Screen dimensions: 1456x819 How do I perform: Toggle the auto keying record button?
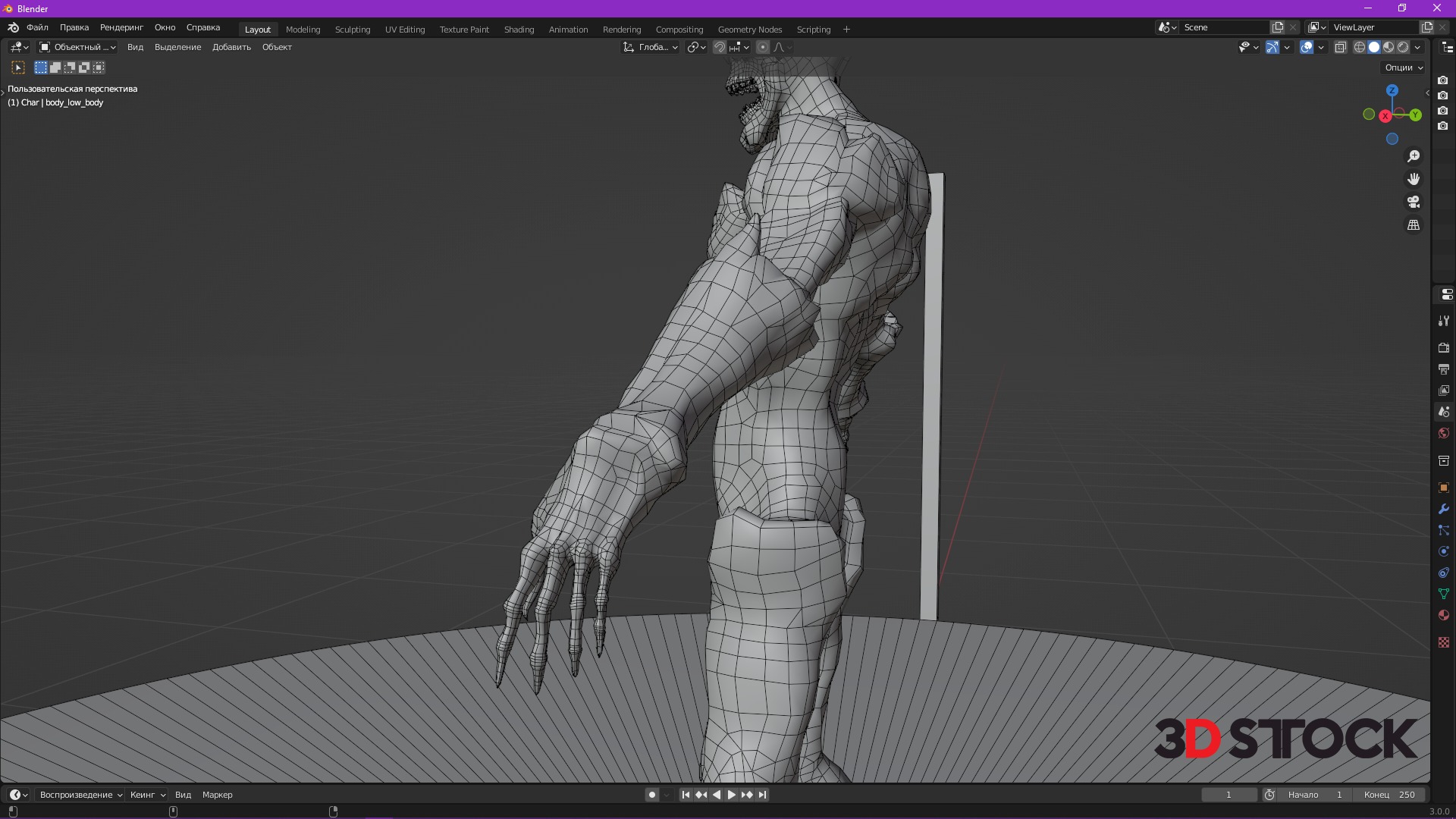tap(651, 795)
